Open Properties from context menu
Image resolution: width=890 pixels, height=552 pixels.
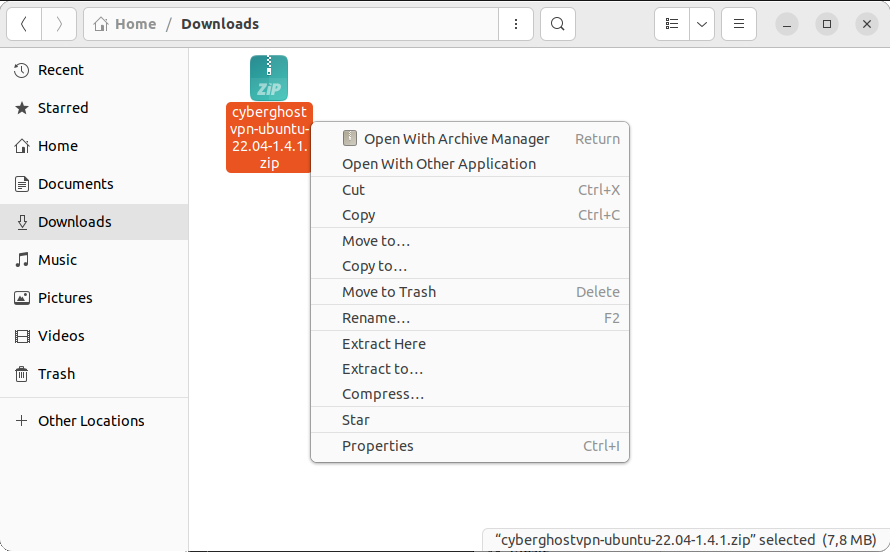[x=470, y=446]
